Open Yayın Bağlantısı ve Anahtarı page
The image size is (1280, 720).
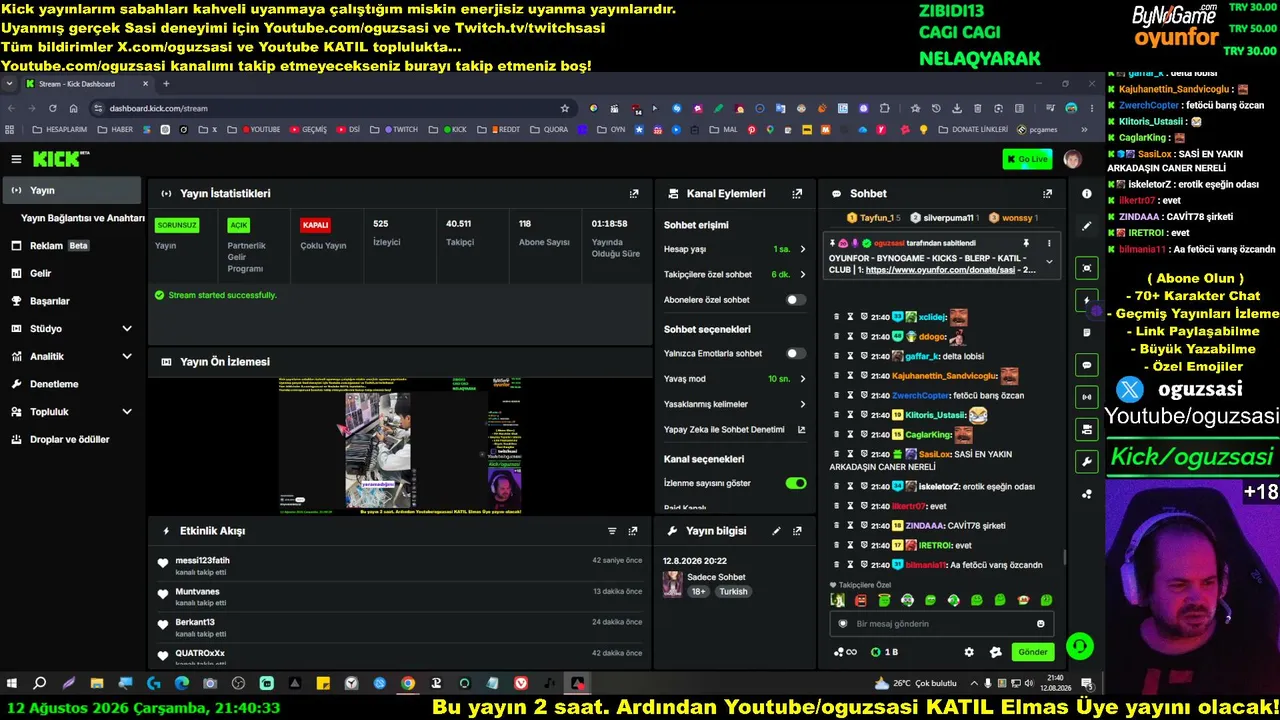[82, 218]
